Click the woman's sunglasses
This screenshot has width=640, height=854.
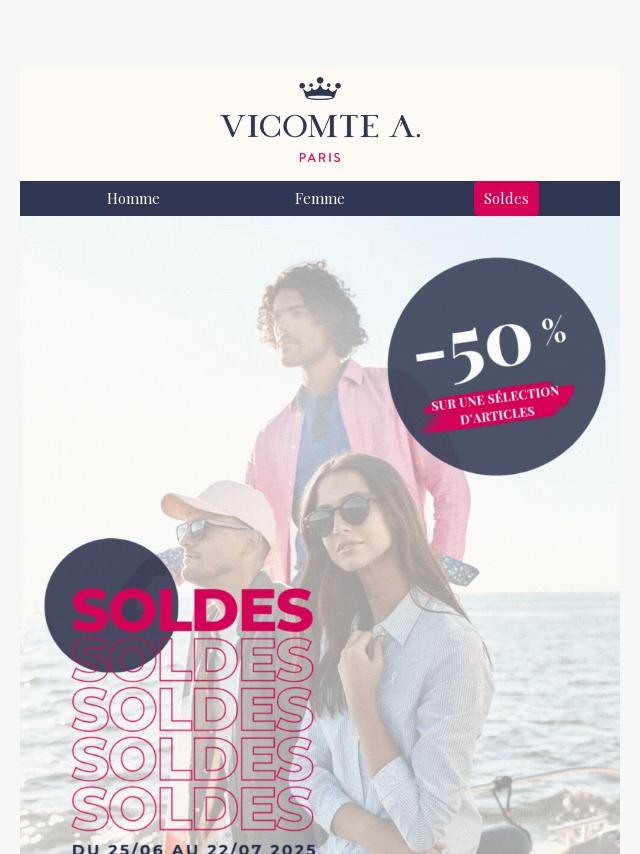coord(338,513)
